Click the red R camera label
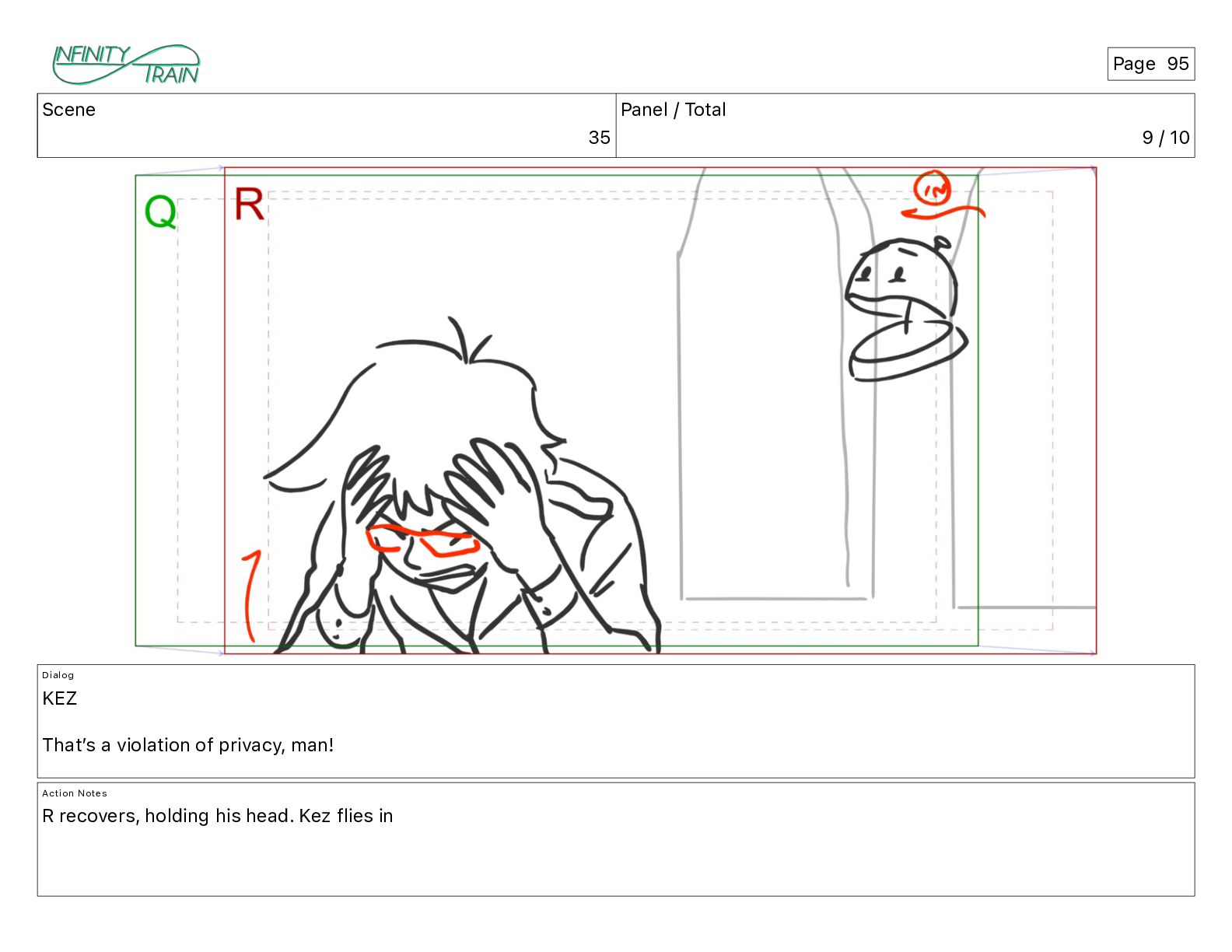Viewport: 1232px width, 952px height. pos(249,205)
